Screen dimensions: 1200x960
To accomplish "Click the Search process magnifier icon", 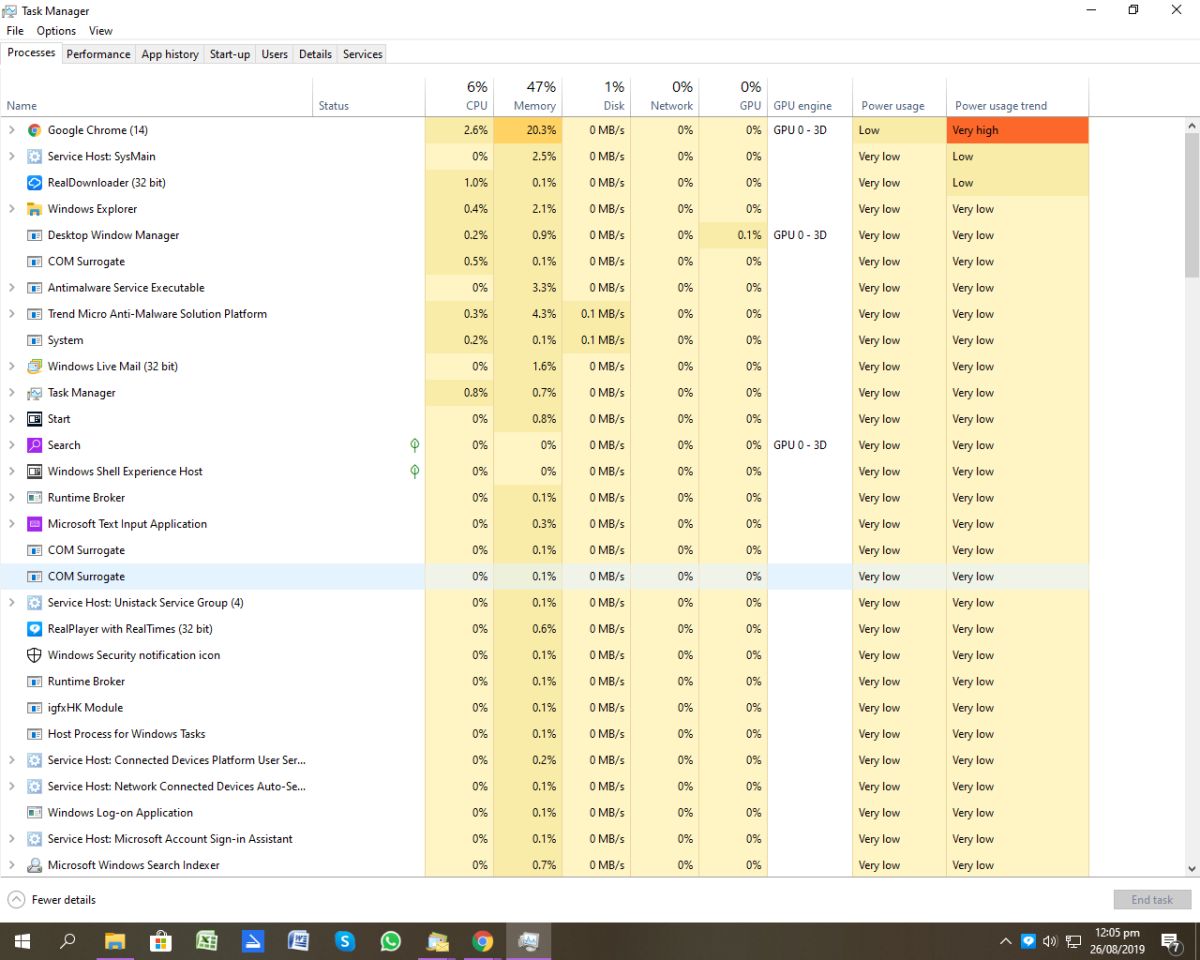I will coord(34,445).
